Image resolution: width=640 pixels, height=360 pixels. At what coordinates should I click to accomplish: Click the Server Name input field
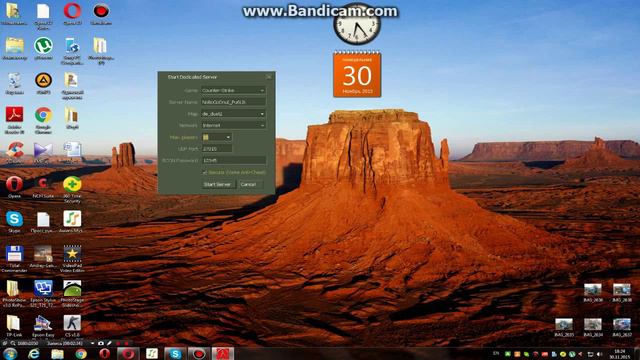[233, 102]
